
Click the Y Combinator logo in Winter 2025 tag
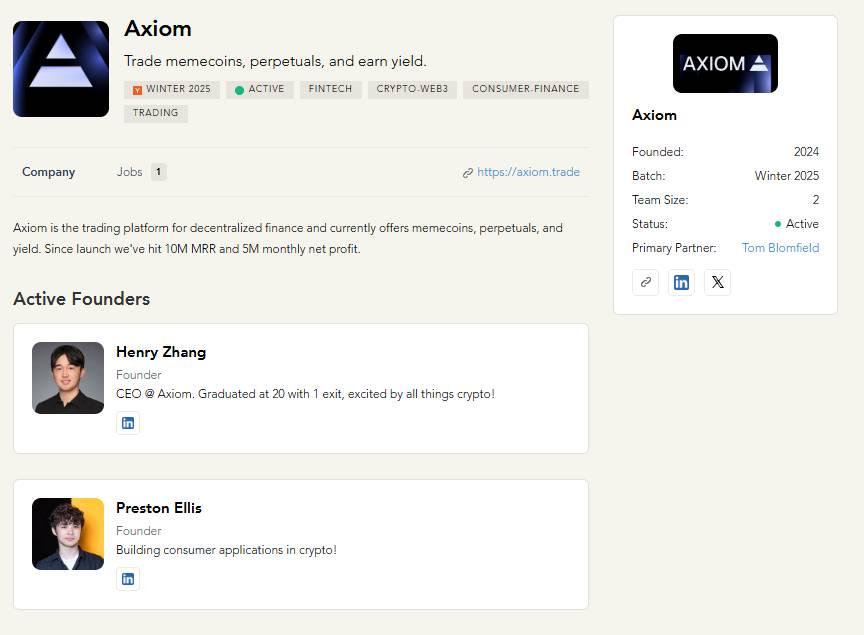tap(138, 90)
